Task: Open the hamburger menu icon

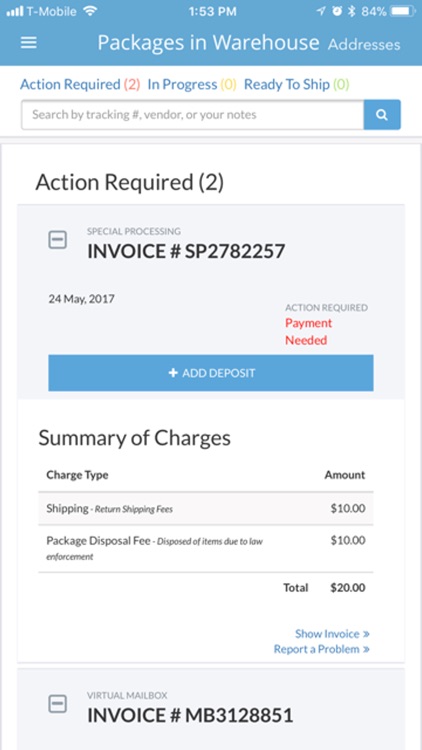Action: point(29,43)
